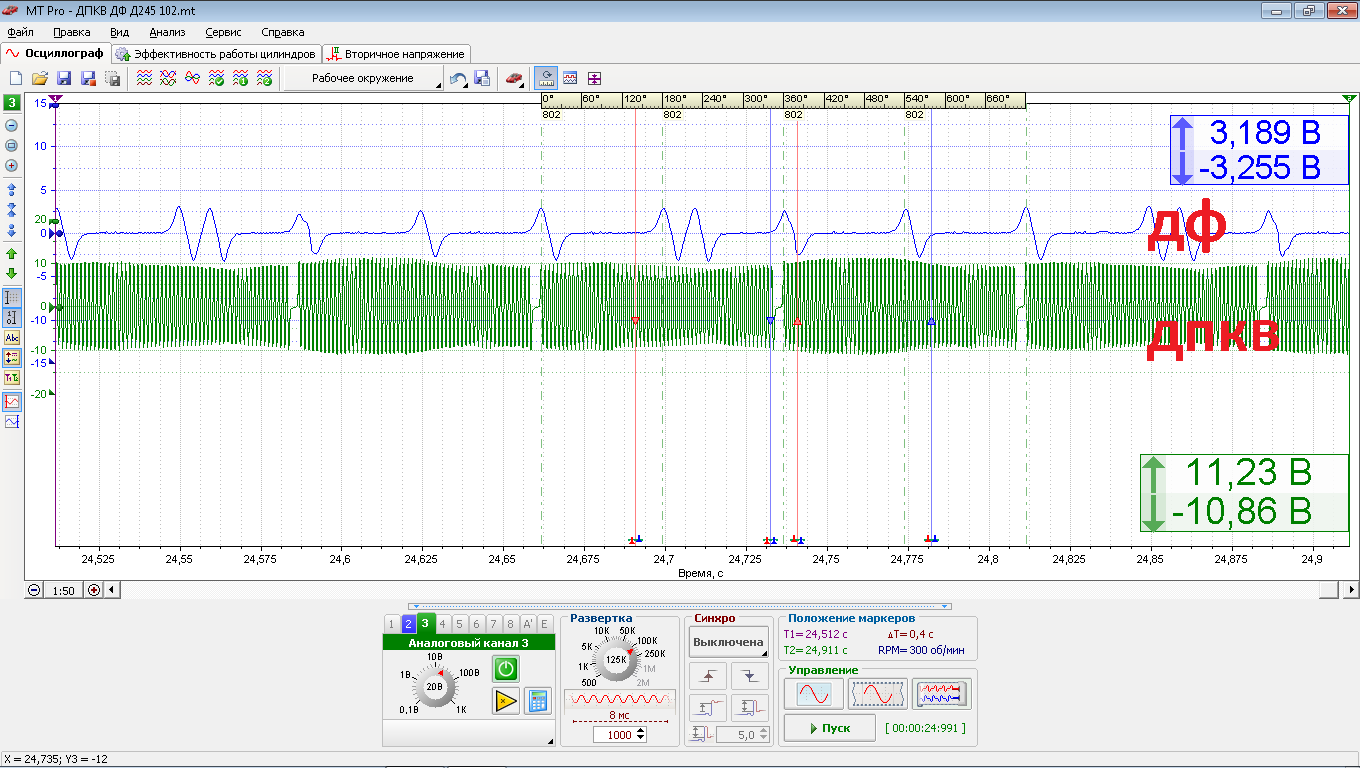Toggle the red line-graph sidebar button
This screenshot has width=1360, height=768.
12,401
